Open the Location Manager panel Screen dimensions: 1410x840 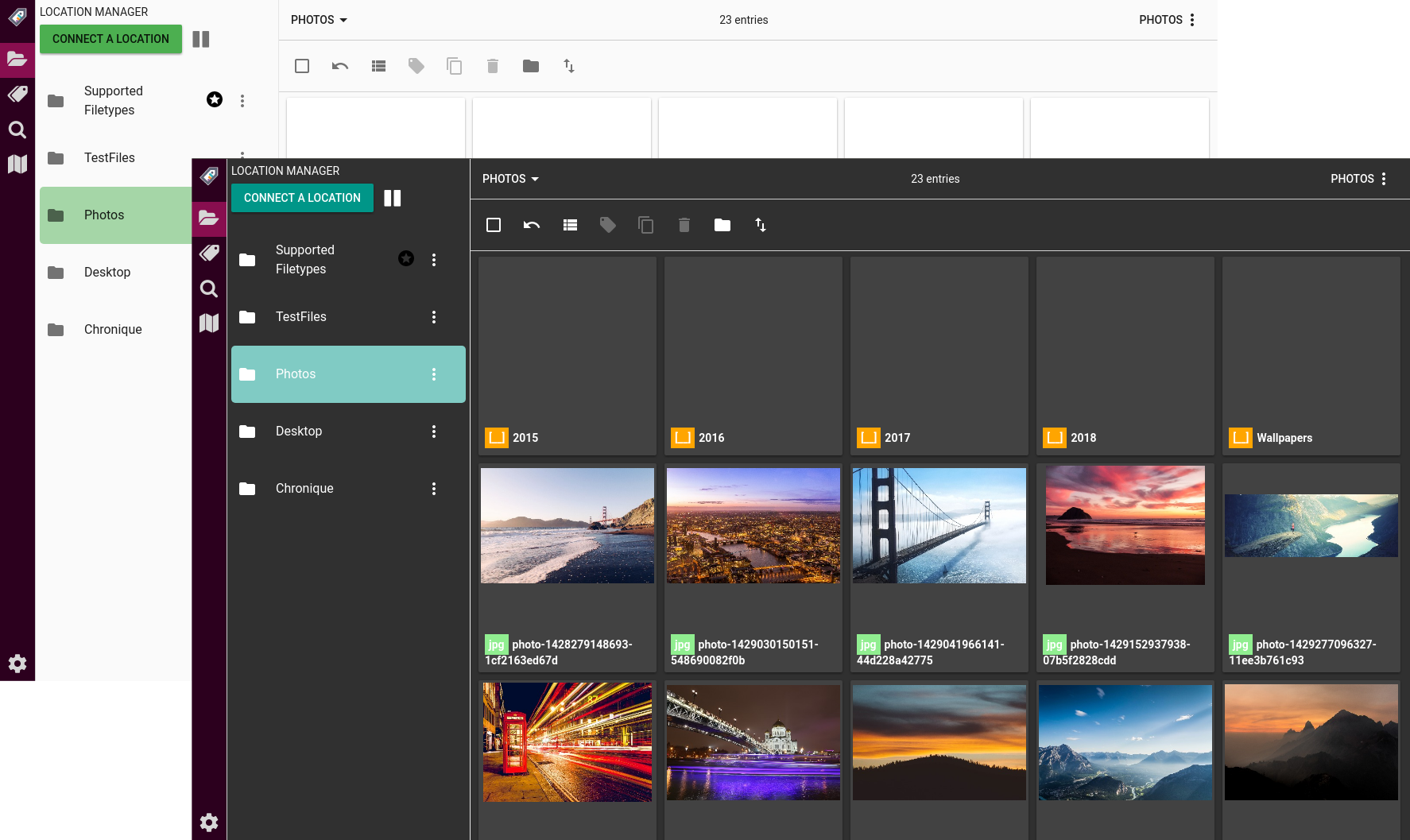coord(209,217)
